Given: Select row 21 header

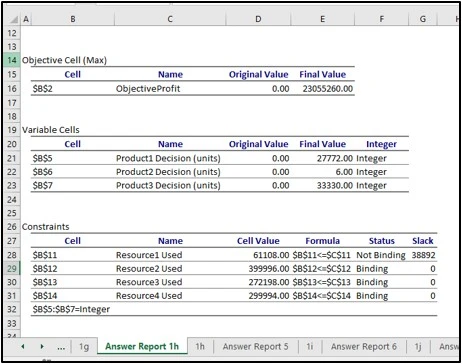Looking at the screenshot, I should click(12, 158).
